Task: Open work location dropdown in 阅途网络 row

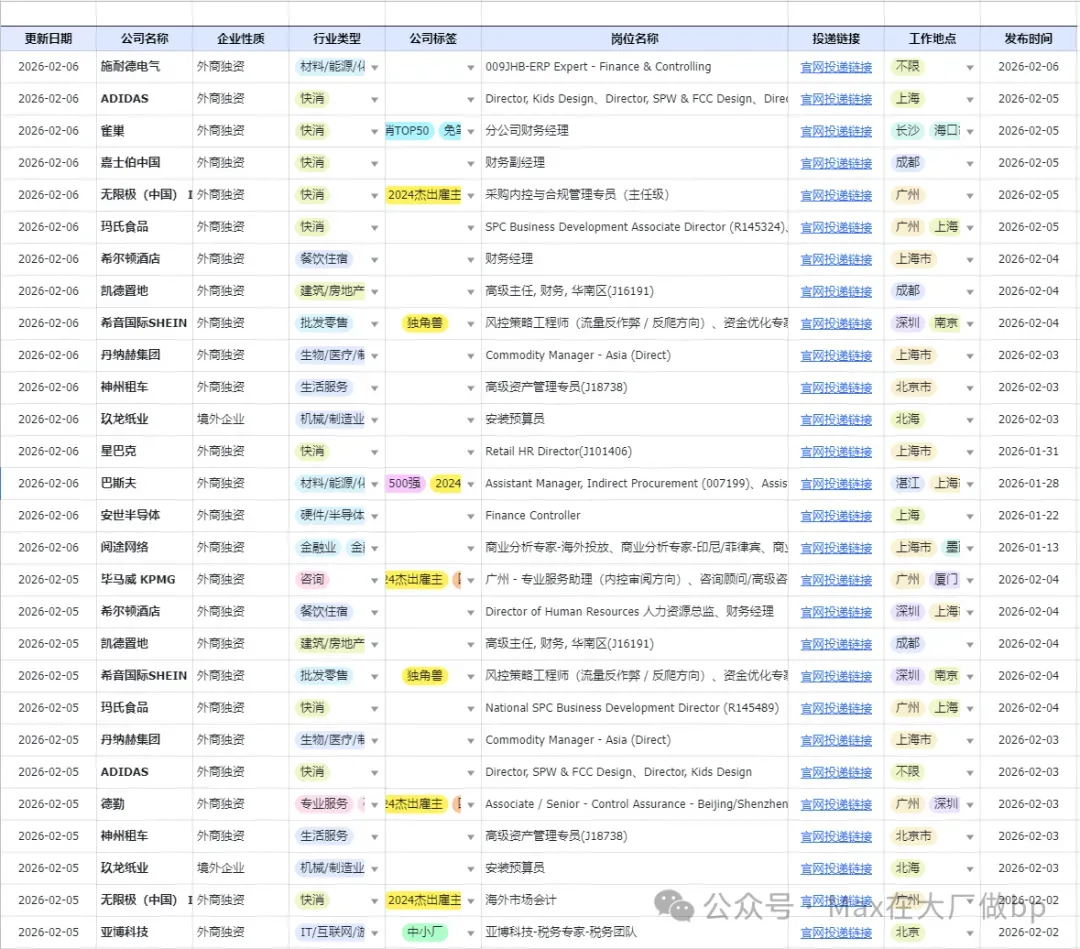Action: (x=970, y=548)
